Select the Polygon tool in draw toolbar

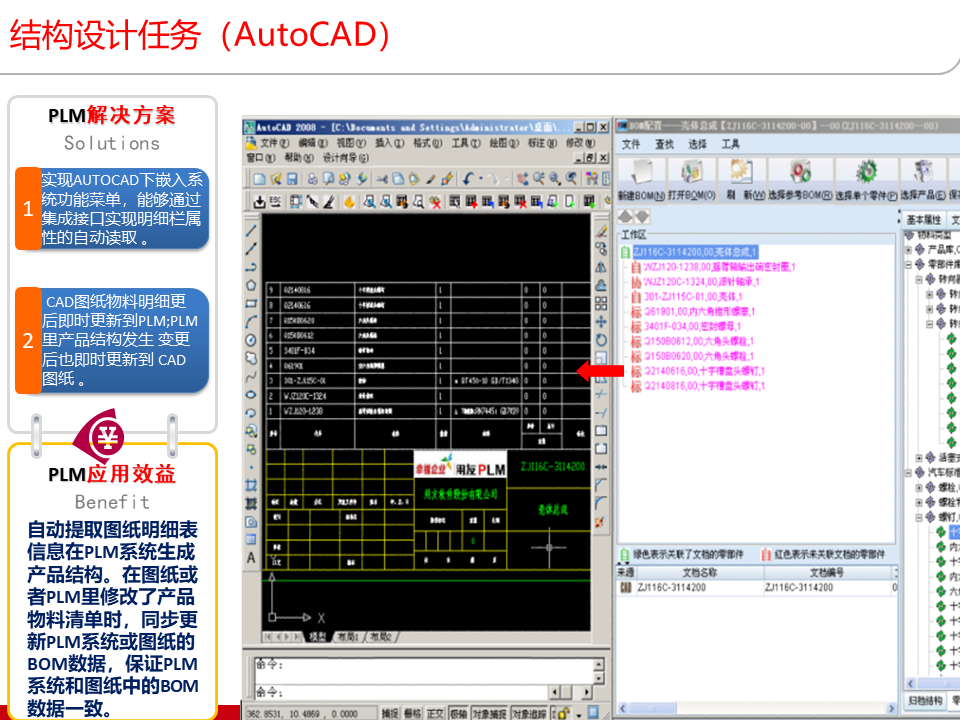pyautogui.click(x=251, y=285)
